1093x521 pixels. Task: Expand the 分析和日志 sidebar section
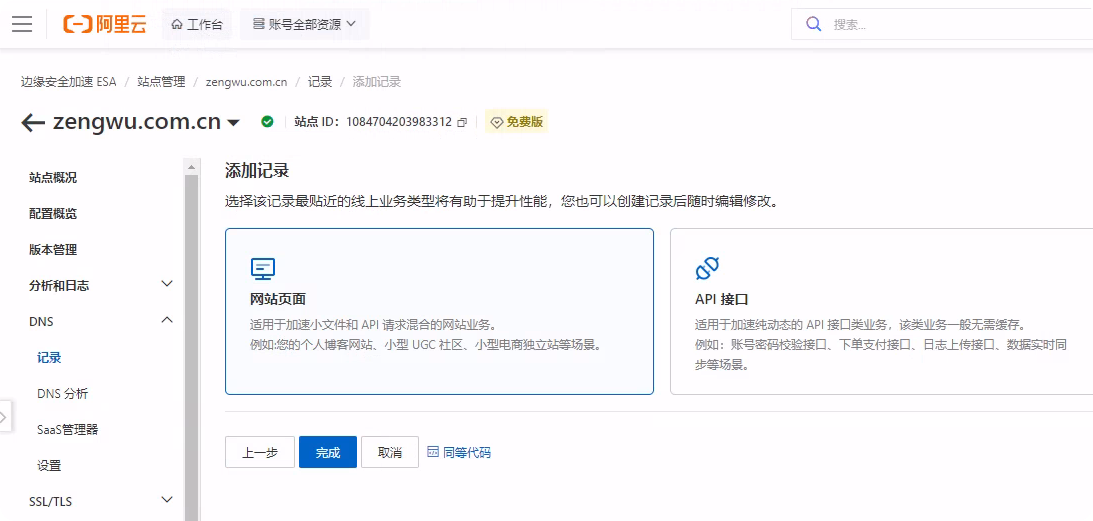coord(167,285)
